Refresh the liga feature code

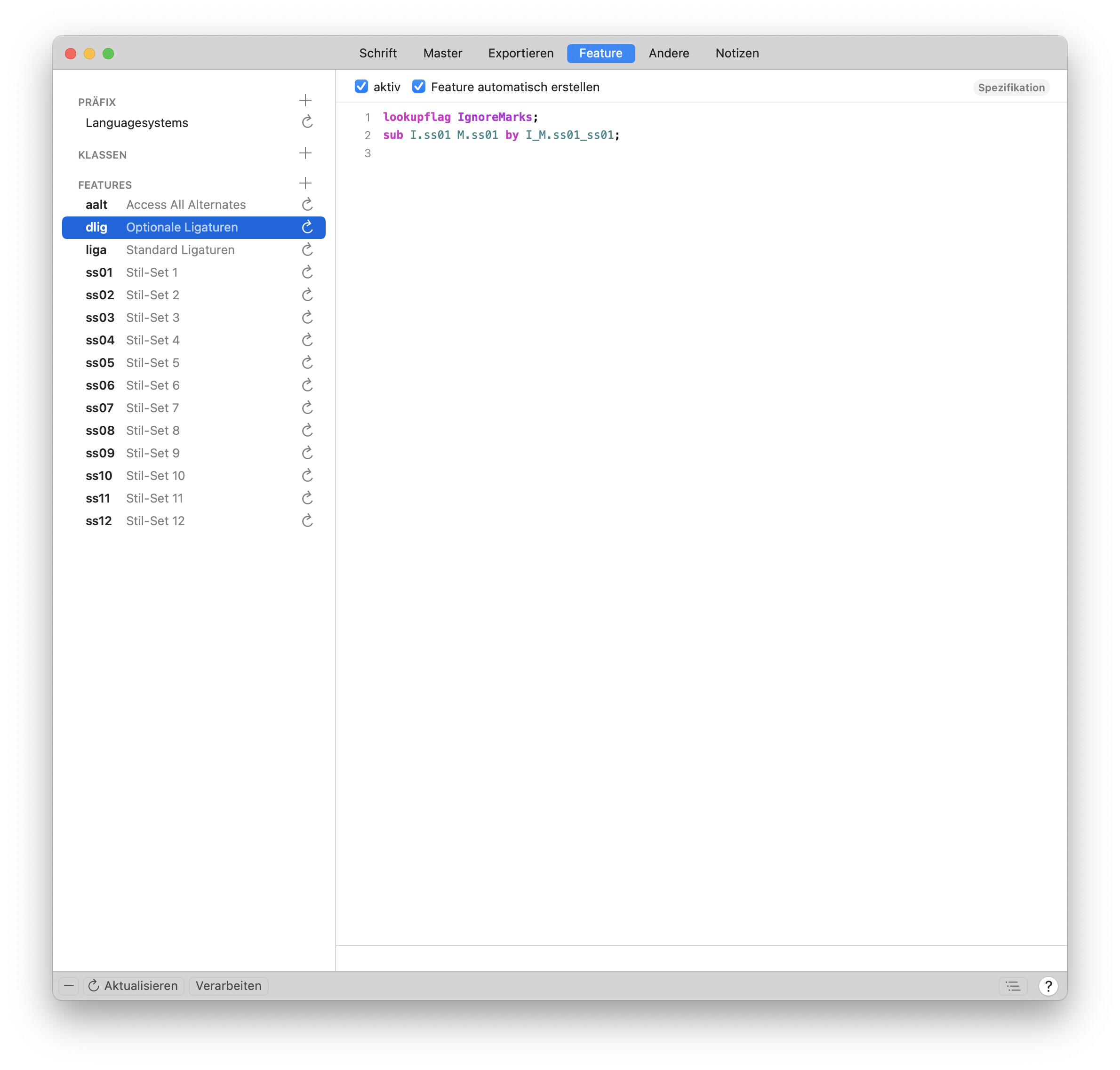[x=307, y=250]
